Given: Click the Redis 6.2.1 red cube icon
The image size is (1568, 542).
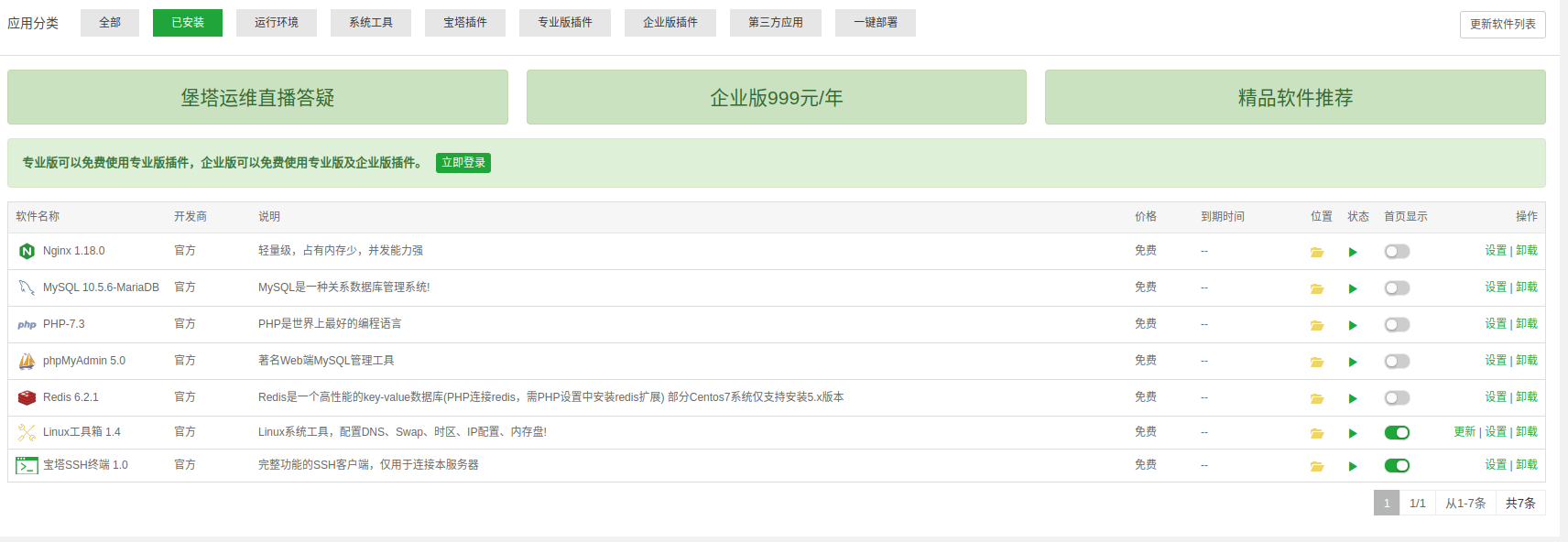Looking at the screenshot, I should pos(27,397).
